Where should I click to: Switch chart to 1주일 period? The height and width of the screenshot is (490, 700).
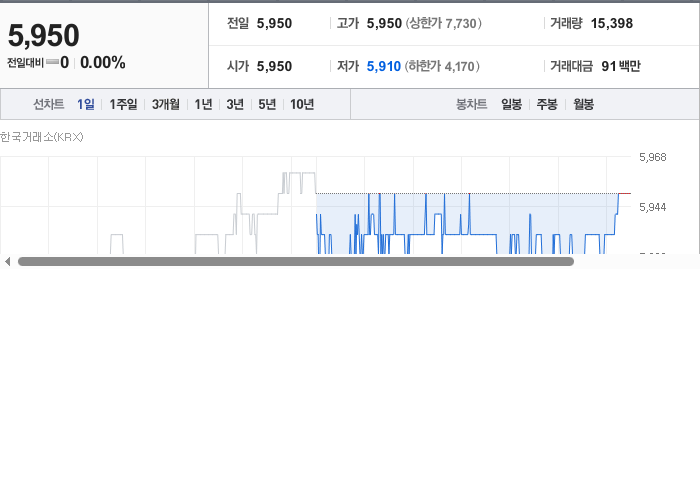(x=123, y=104)
